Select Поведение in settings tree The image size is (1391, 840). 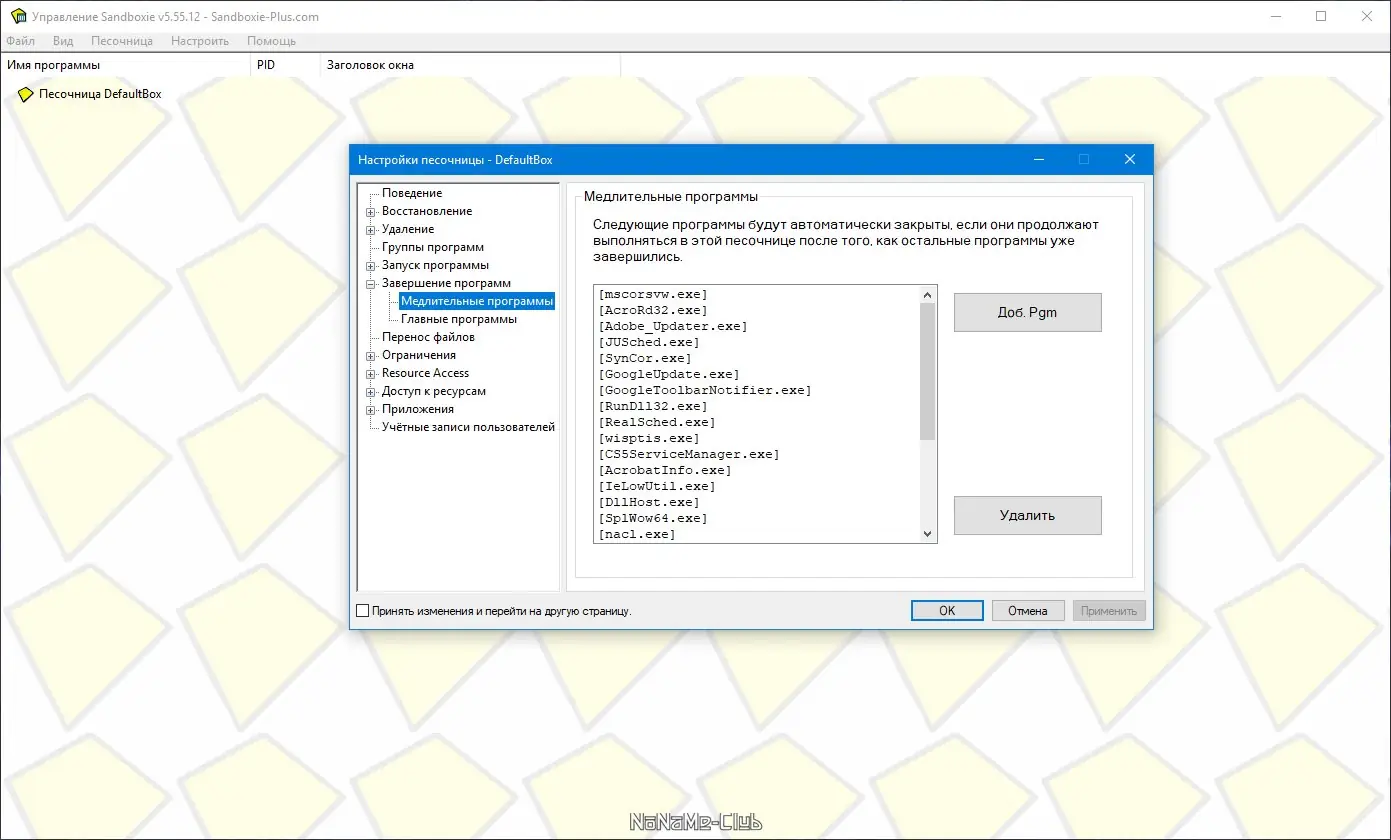412,193
